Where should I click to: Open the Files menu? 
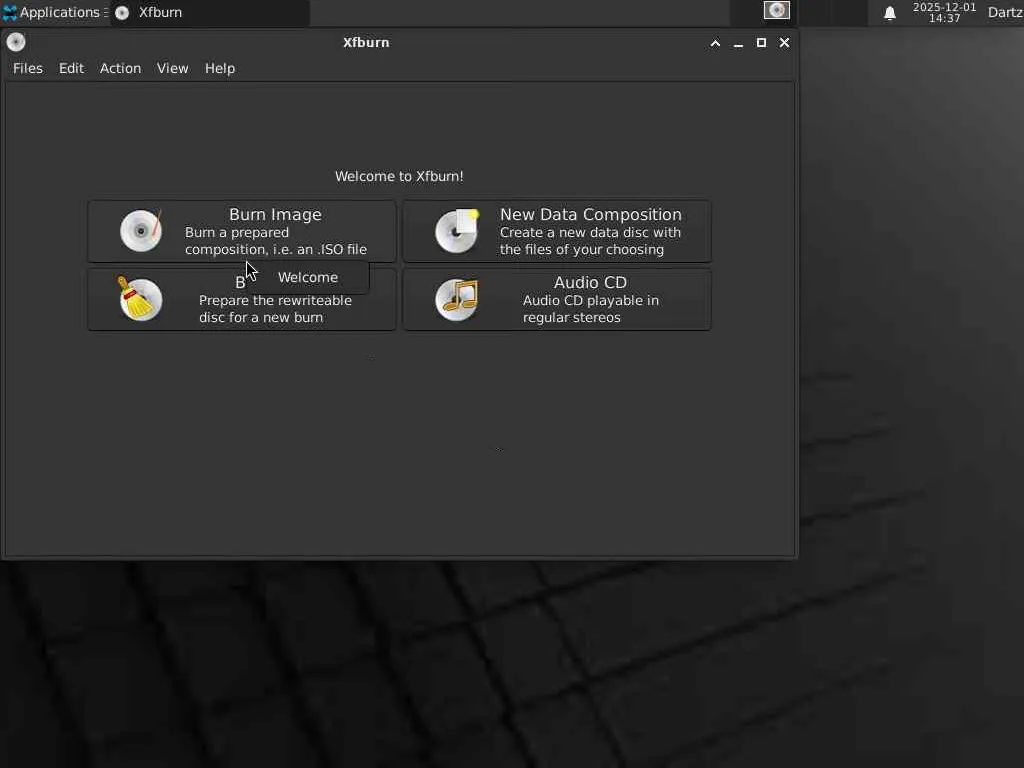[x=28, y=68]
